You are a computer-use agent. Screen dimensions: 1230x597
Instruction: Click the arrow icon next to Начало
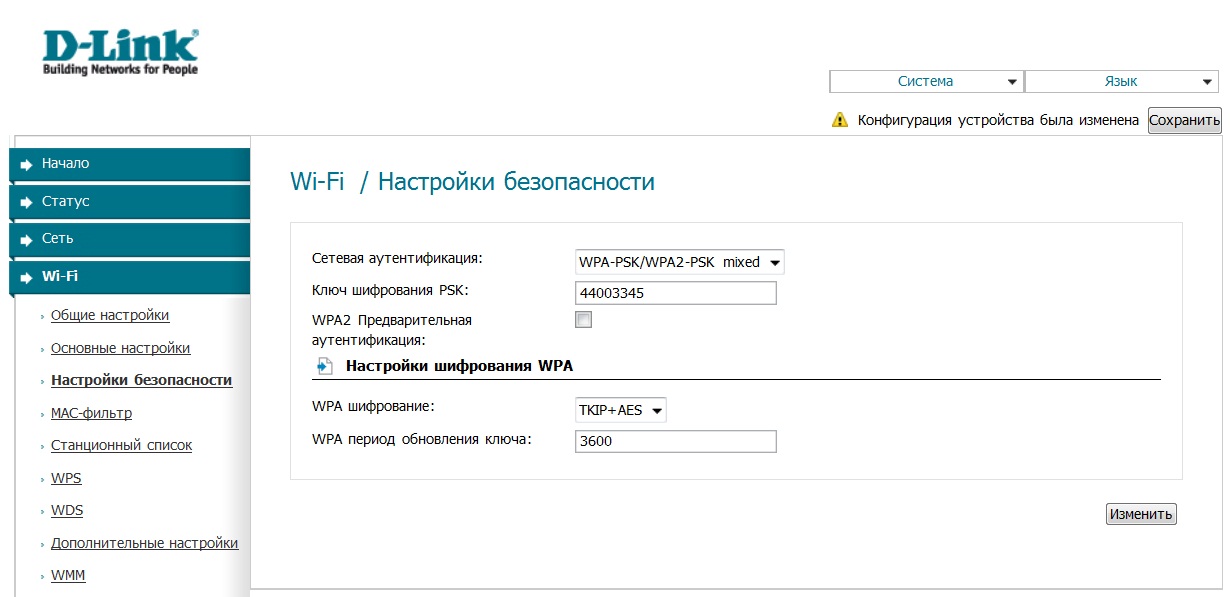click(27, 164)
